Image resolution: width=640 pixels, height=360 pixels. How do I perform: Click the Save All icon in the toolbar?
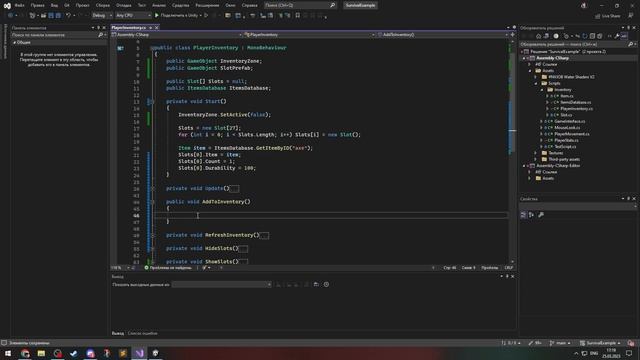click(58, 15)
